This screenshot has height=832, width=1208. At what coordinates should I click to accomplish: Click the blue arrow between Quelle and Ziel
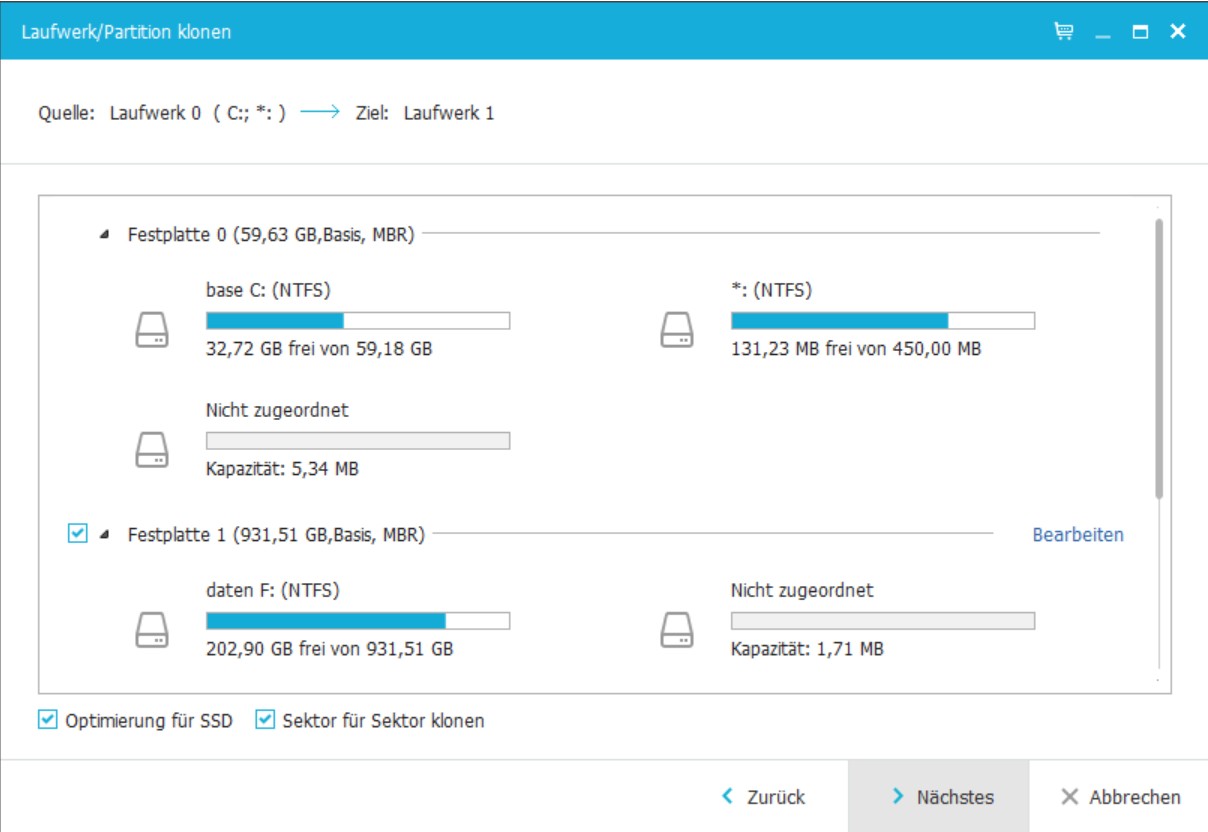click(x=320, y=113)
